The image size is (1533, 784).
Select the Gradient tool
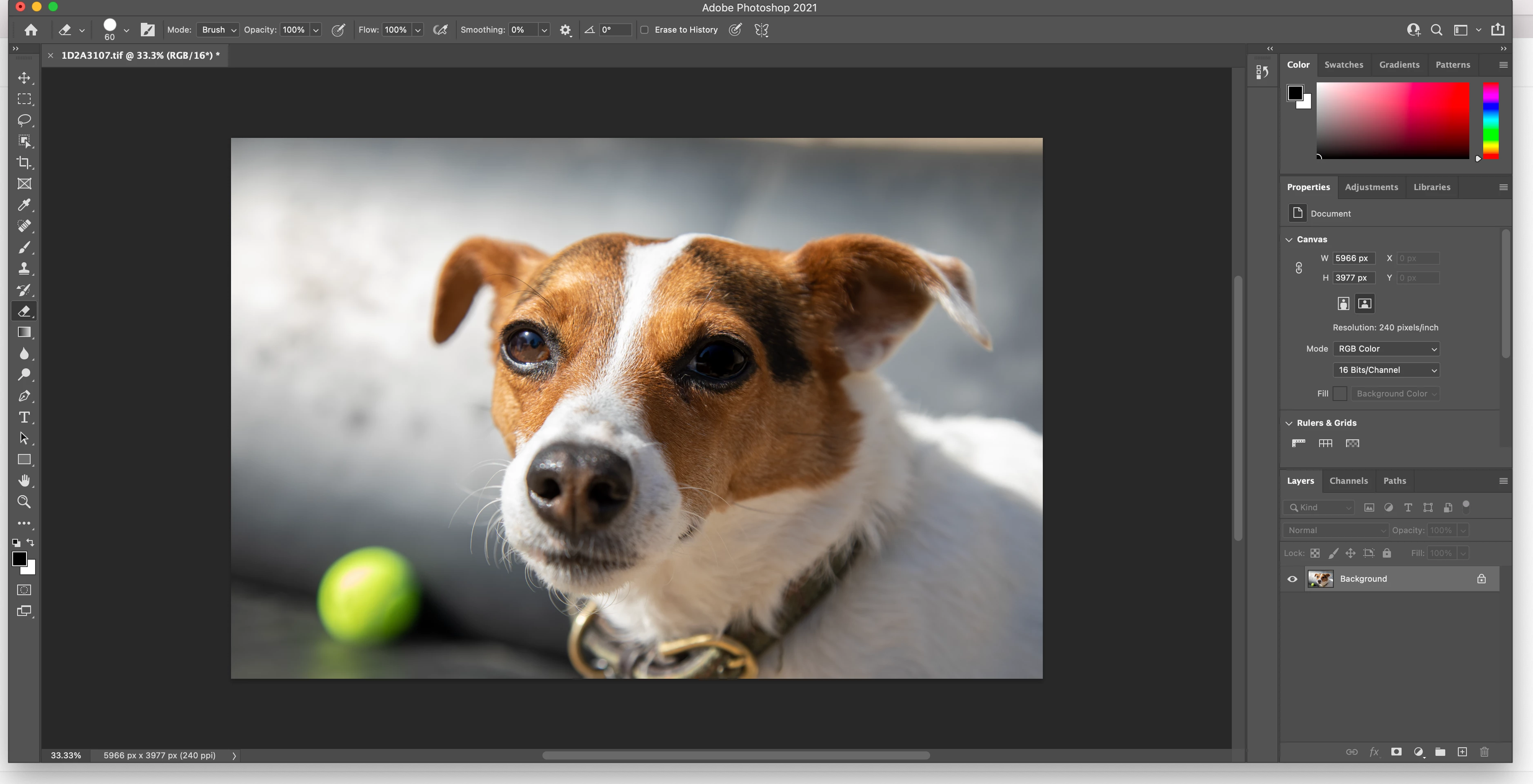(24, 332)
